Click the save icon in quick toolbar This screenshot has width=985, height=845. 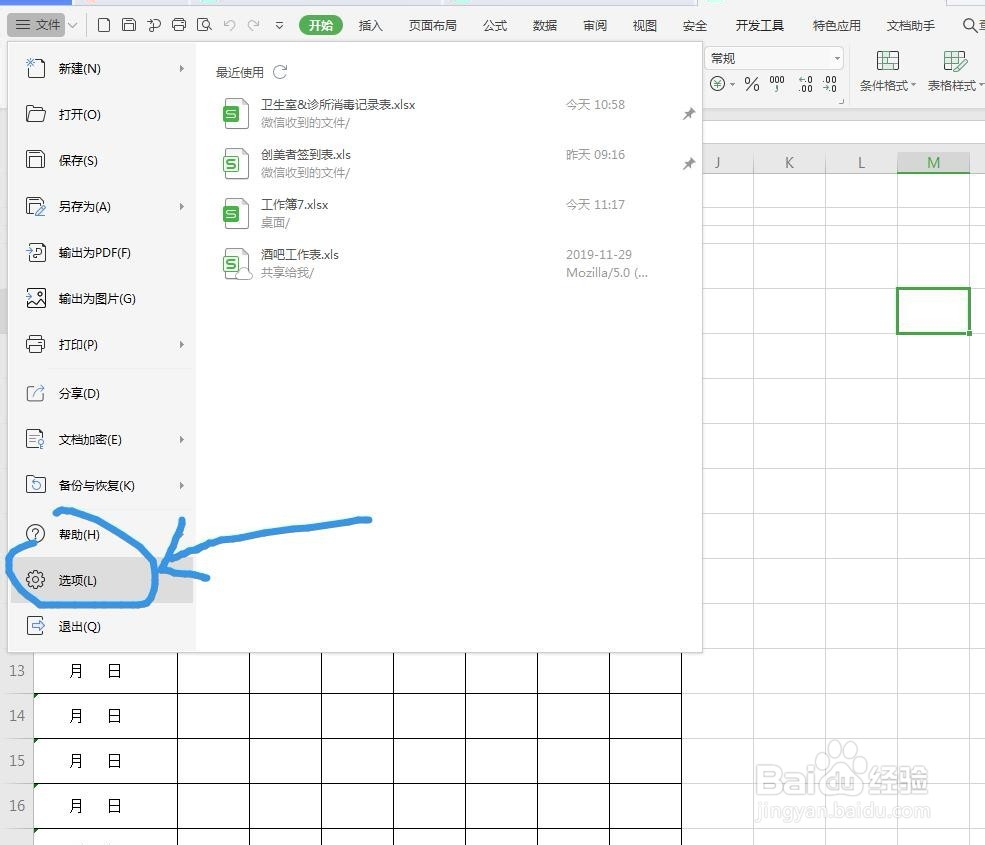[x=129, y=25]
